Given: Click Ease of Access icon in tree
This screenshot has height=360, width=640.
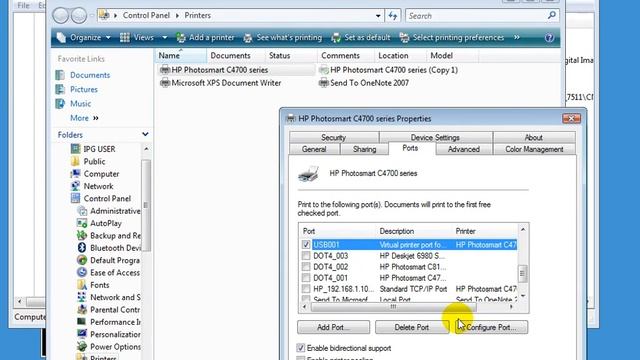Looking at the screenshot, I should 82,272.
